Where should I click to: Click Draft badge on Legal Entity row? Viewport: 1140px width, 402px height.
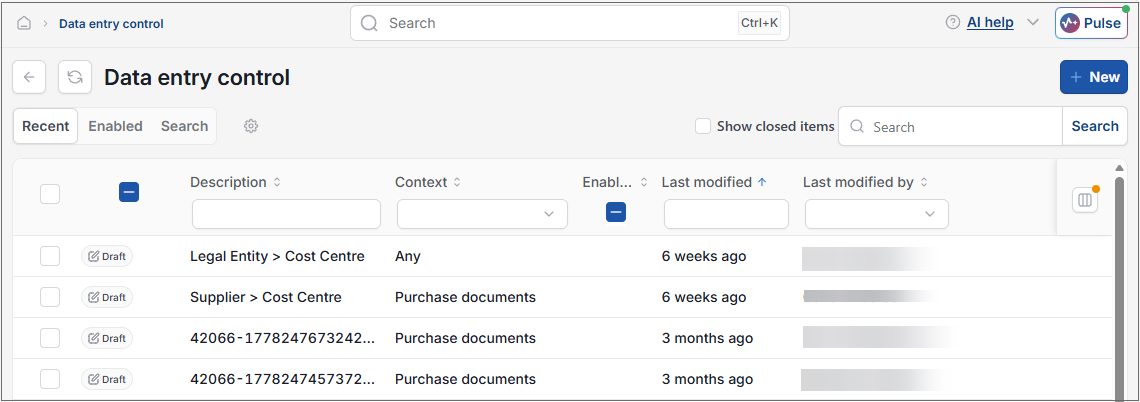tap(107, 257)
